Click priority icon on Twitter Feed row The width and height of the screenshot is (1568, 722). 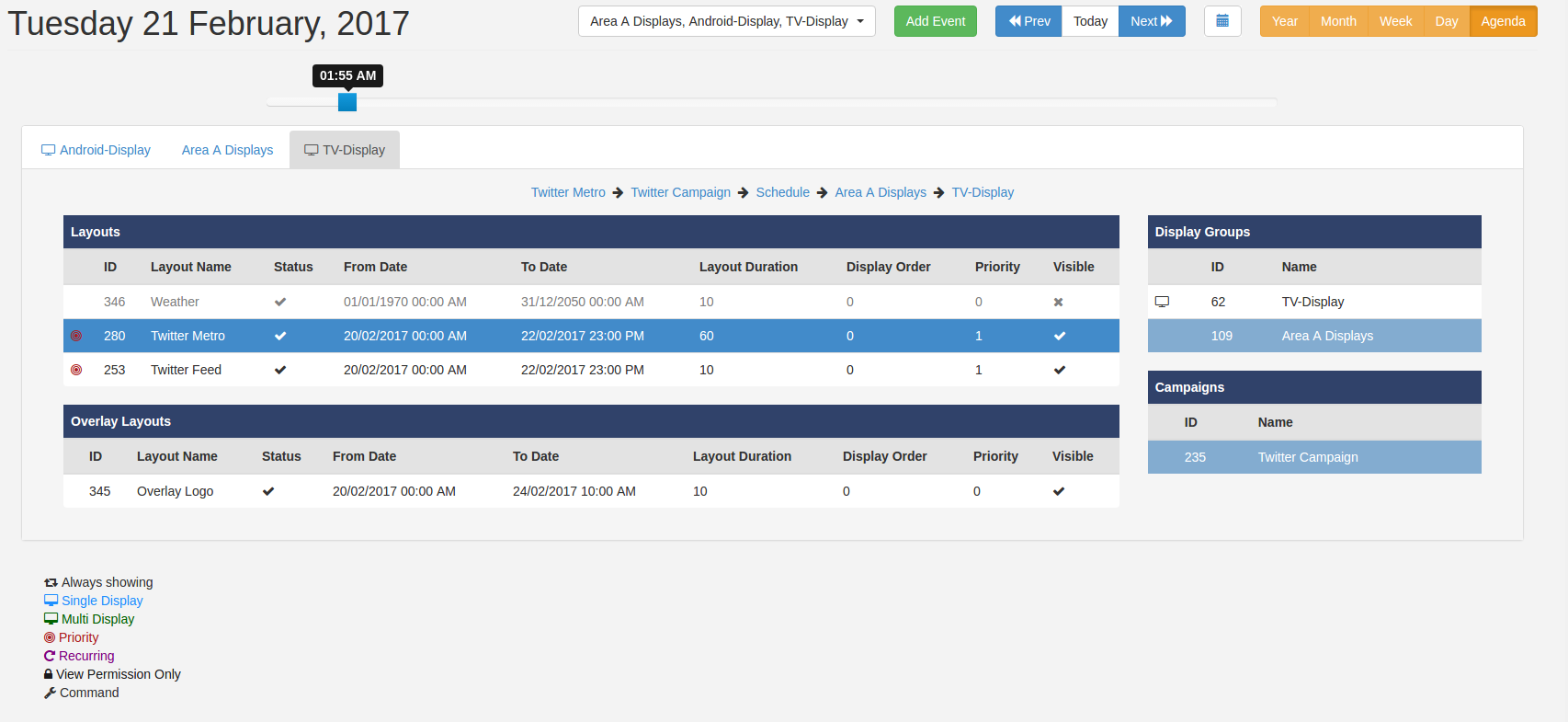point(76,370)
